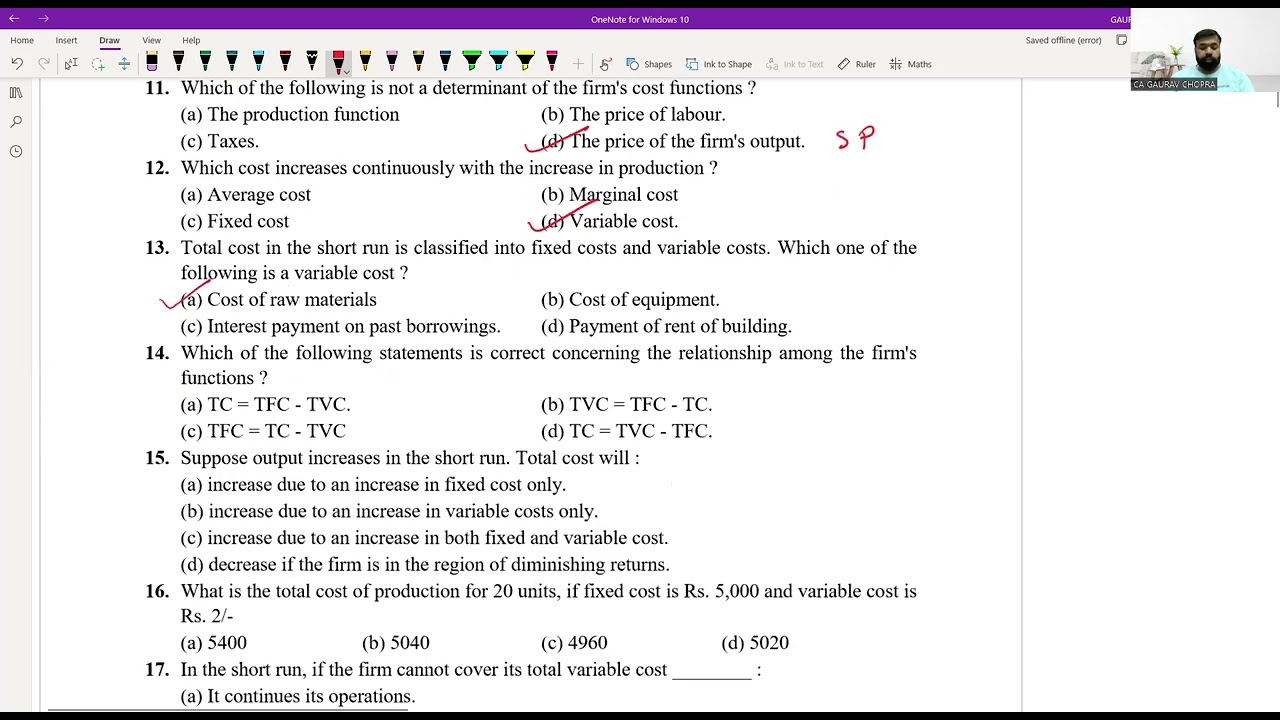
Task: Pick the cyan highlighter
Action: tap(498, 63)
